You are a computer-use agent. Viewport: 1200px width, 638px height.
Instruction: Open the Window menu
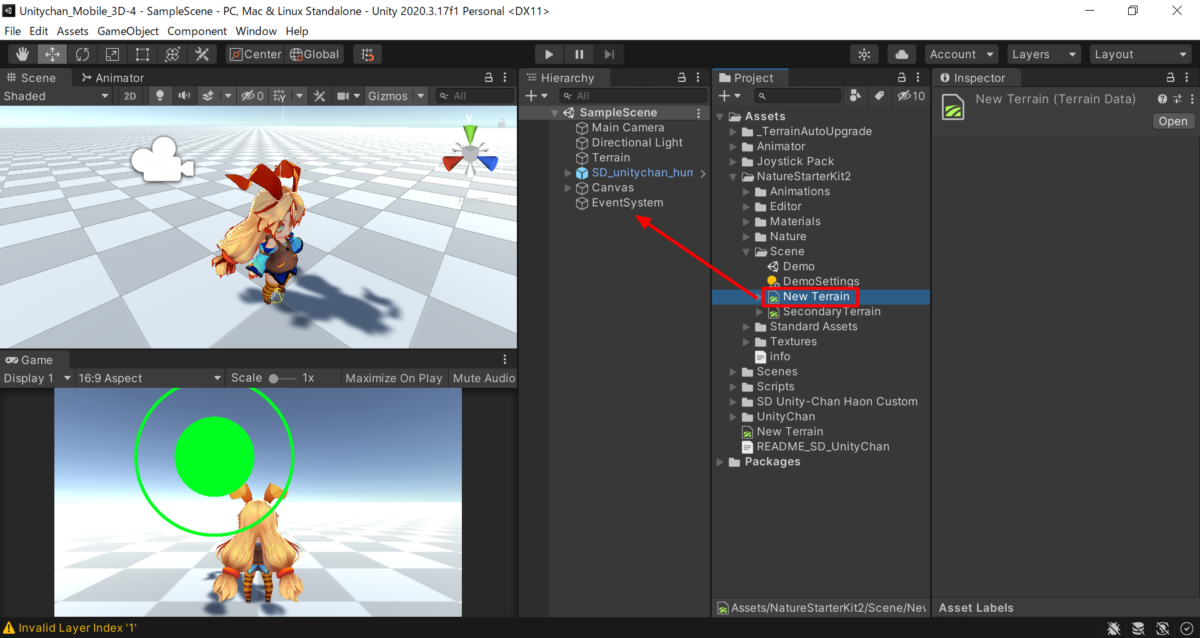258,31
